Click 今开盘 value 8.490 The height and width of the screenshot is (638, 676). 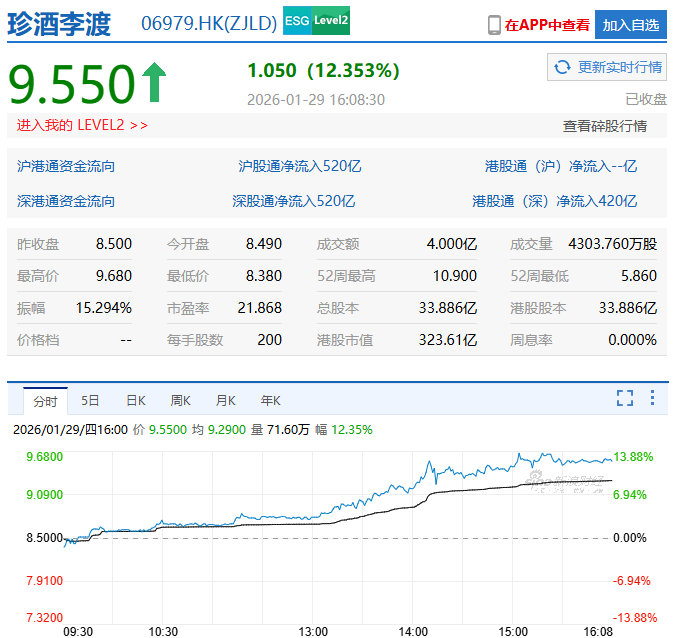coord(264,244)
